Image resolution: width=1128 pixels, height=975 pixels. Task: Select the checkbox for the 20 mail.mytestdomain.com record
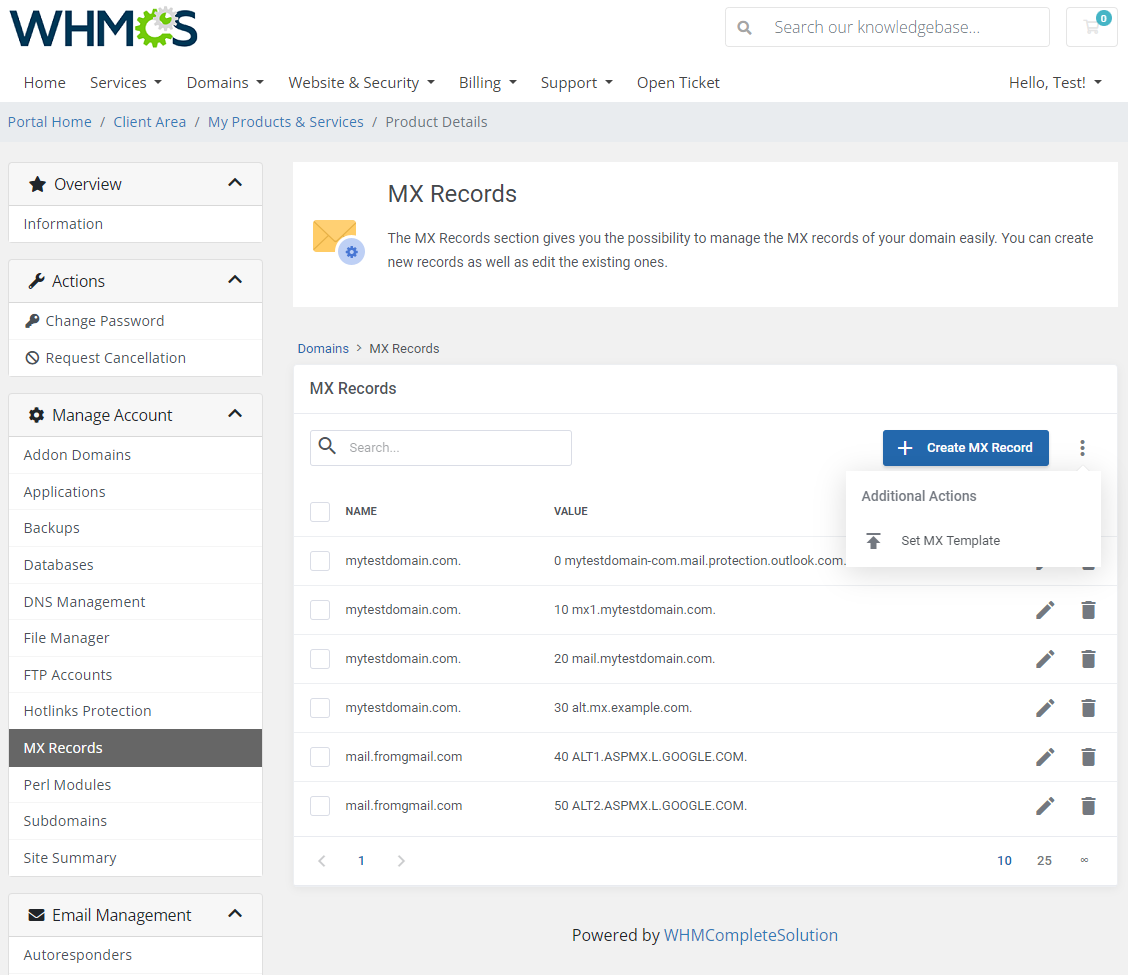point(320,658)
